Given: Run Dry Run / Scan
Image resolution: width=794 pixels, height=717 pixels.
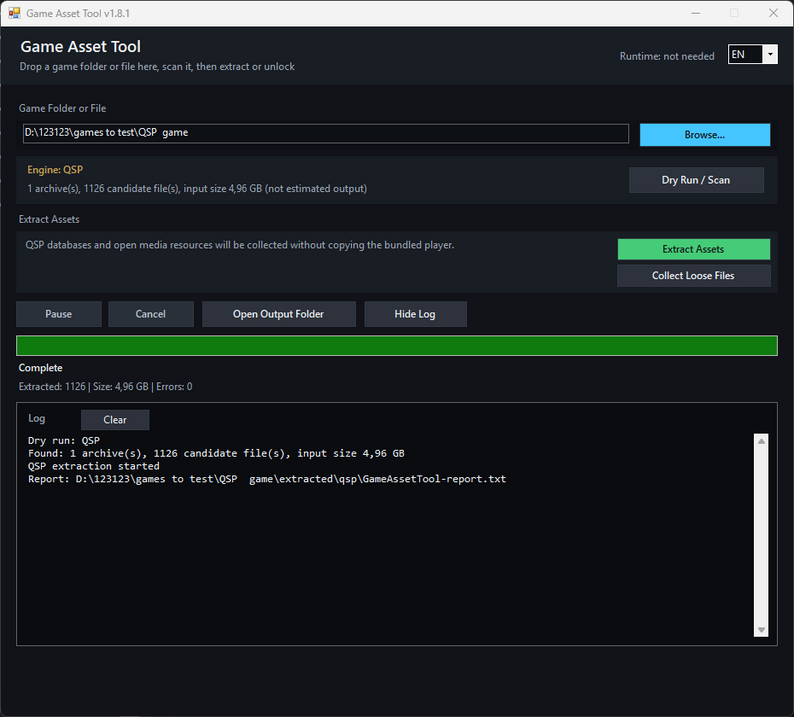Looking at the screenshot, I should 696,180.
